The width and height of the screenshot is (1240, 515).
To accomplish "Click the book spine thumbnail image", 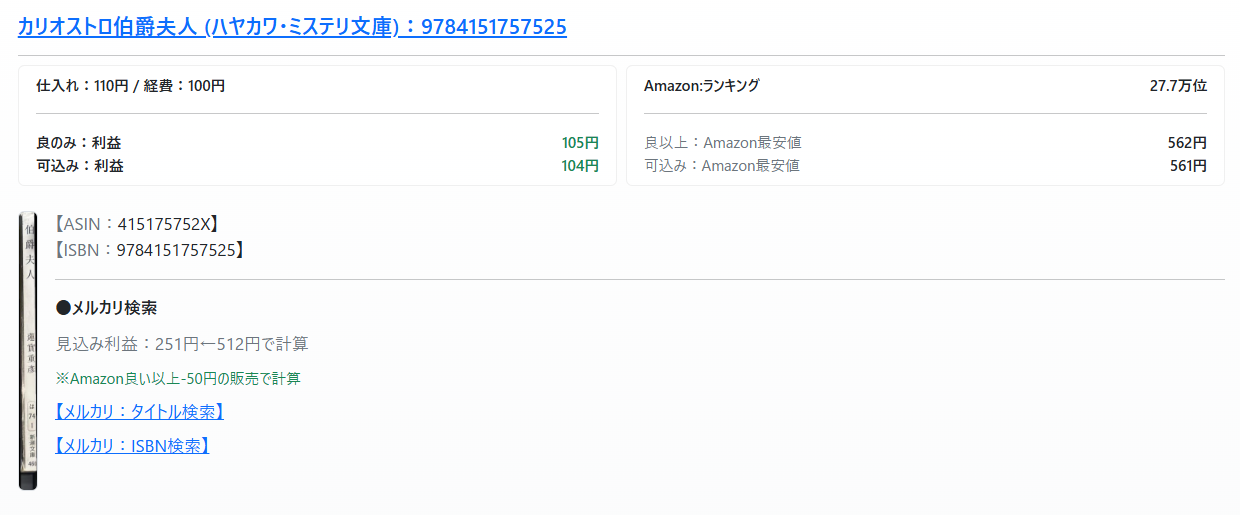I will click(x=28, y=350).
